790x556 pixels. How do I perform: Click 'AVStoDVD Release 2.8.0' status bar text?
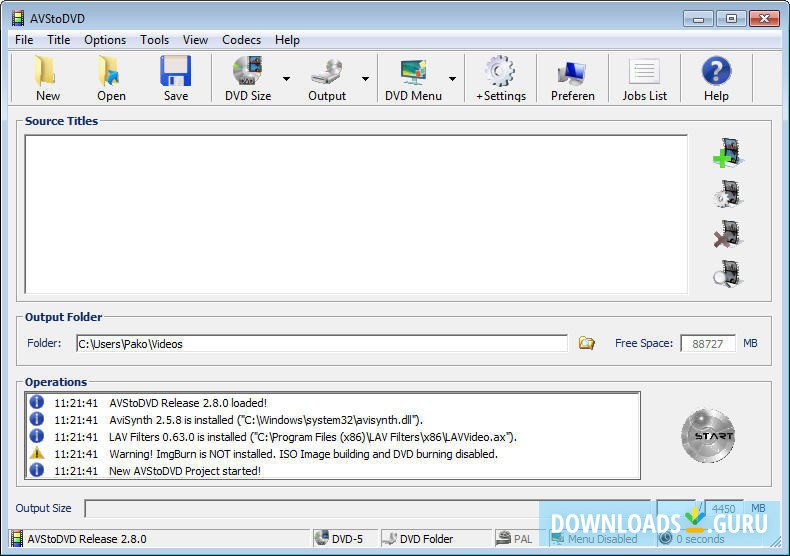pos(87,539)
